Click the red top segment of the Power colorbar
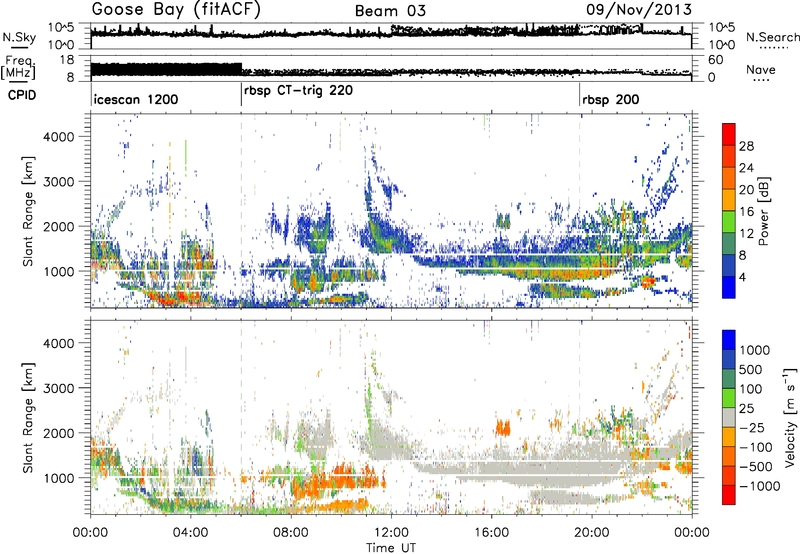The height and width of the screenshot is (554, 800). pyautogui.click(x=729, y=134)
